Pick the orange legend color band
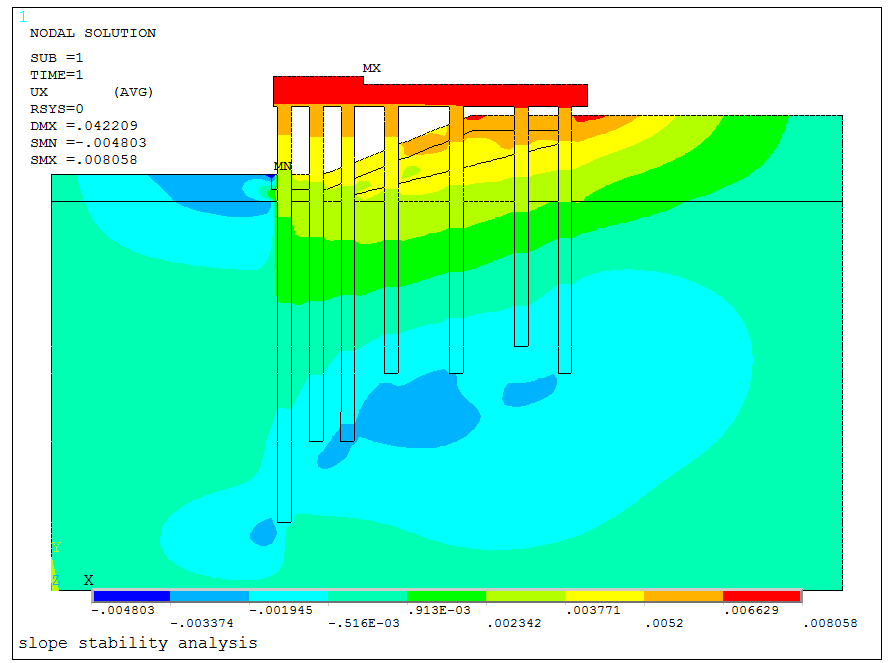The width and height of the screenshot is (891, 663). 683,596
